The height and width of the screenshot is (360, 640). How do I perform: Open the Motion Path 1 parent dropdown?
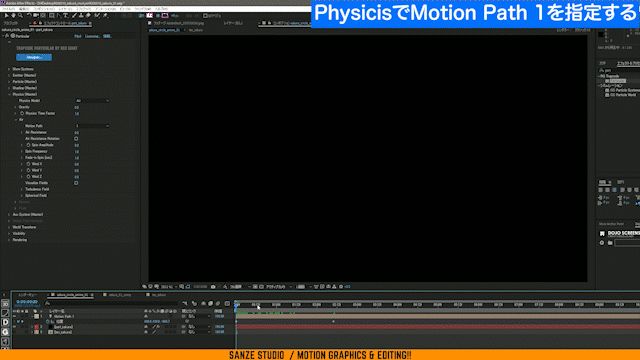[x=199, y=316]
